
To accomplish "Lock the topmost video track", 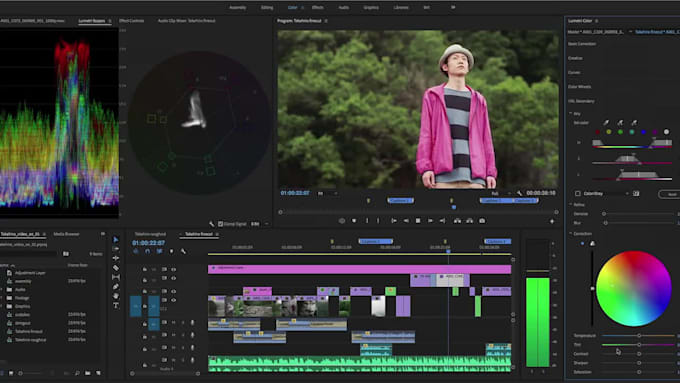I will 144,269.
